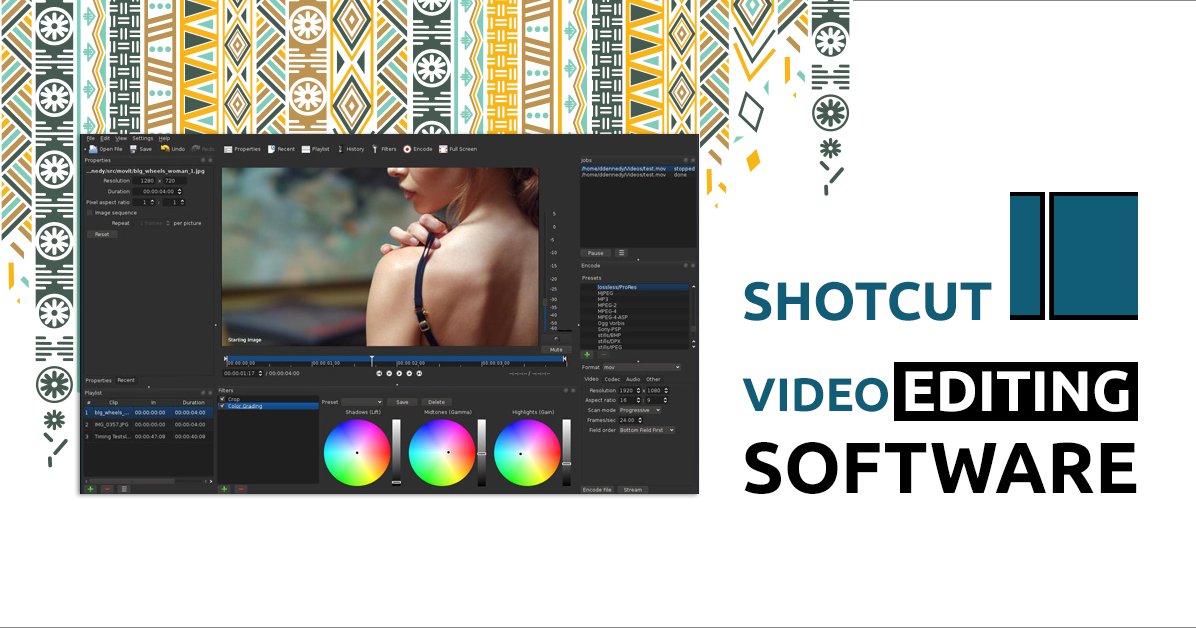Toggle the Image sequence checkbox

(90, 213)
